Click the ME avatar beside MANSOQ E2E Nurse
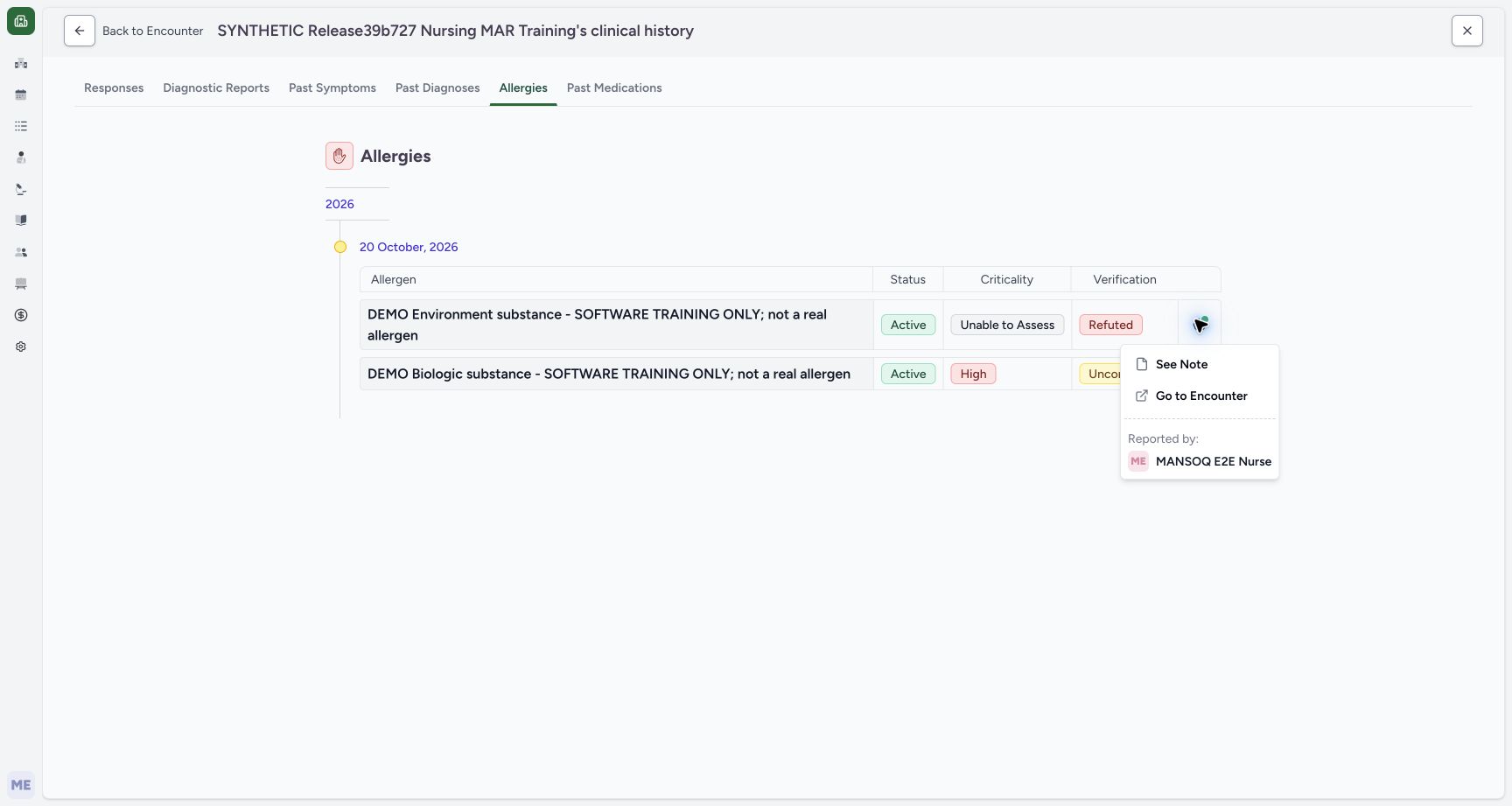Viewport: 1512px width, 806px height. [x=1138, y=461]
